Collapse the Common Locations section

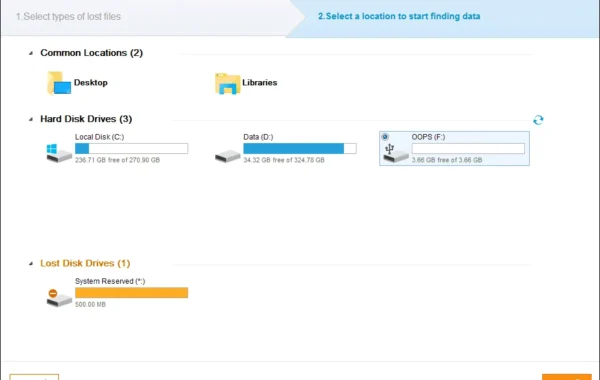pos(31,53)
